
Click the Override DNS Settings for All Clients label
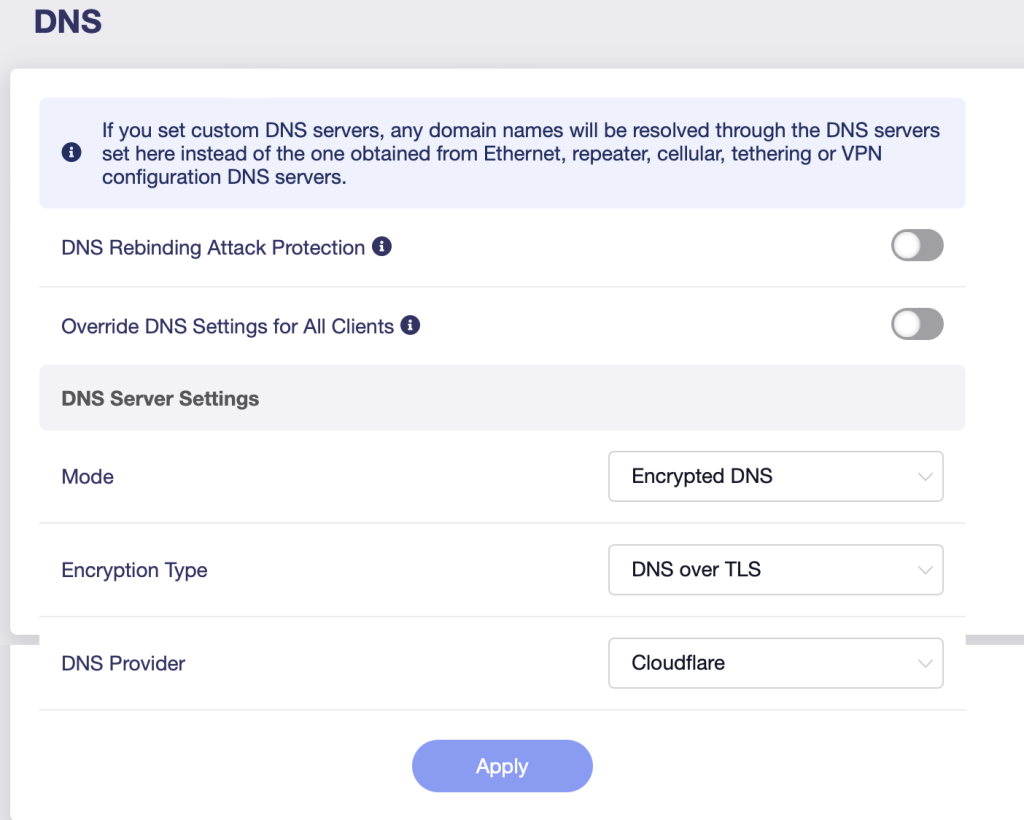(x=227, y=326)
